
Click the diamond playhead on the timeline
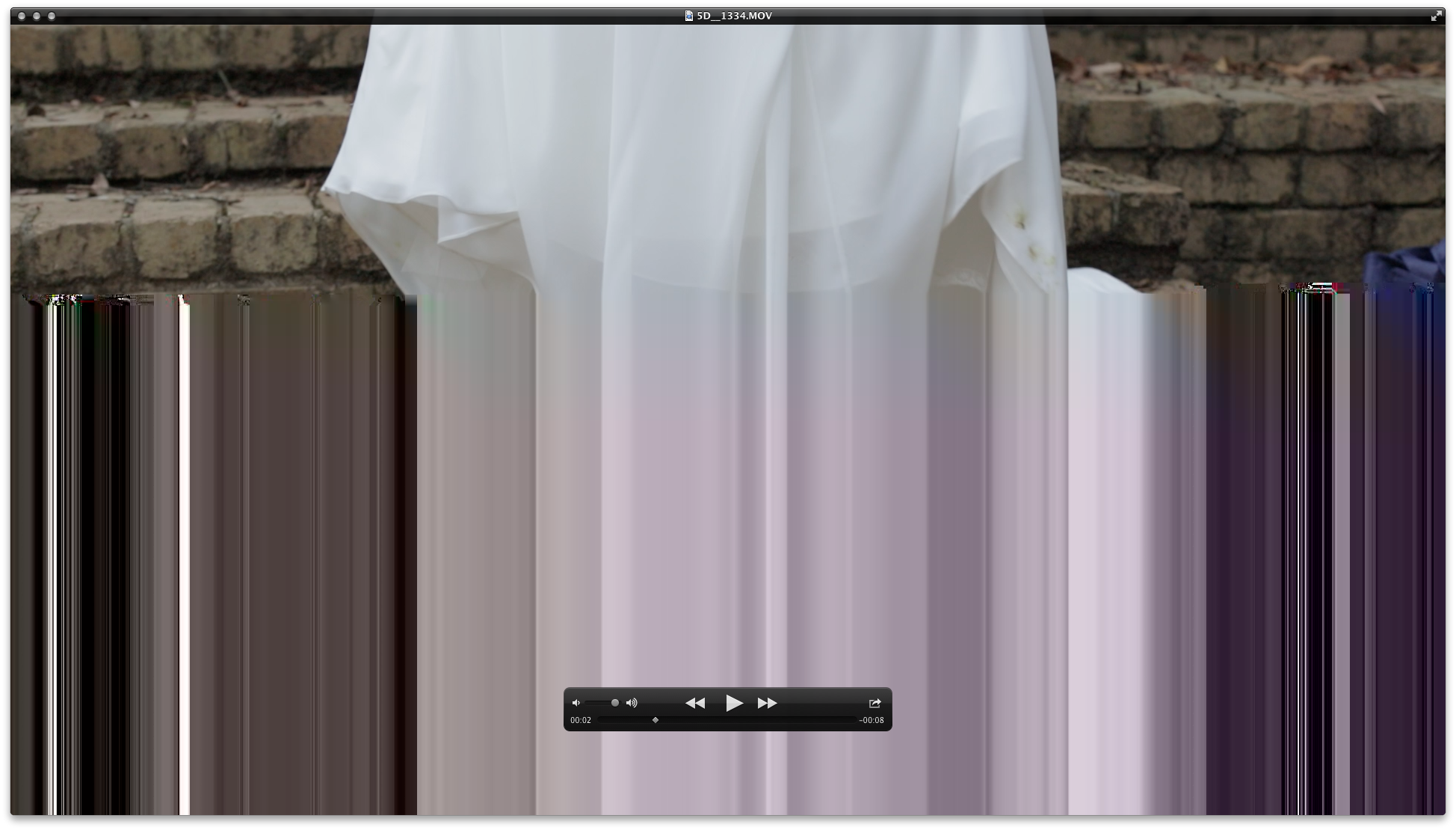click(655, 720)
